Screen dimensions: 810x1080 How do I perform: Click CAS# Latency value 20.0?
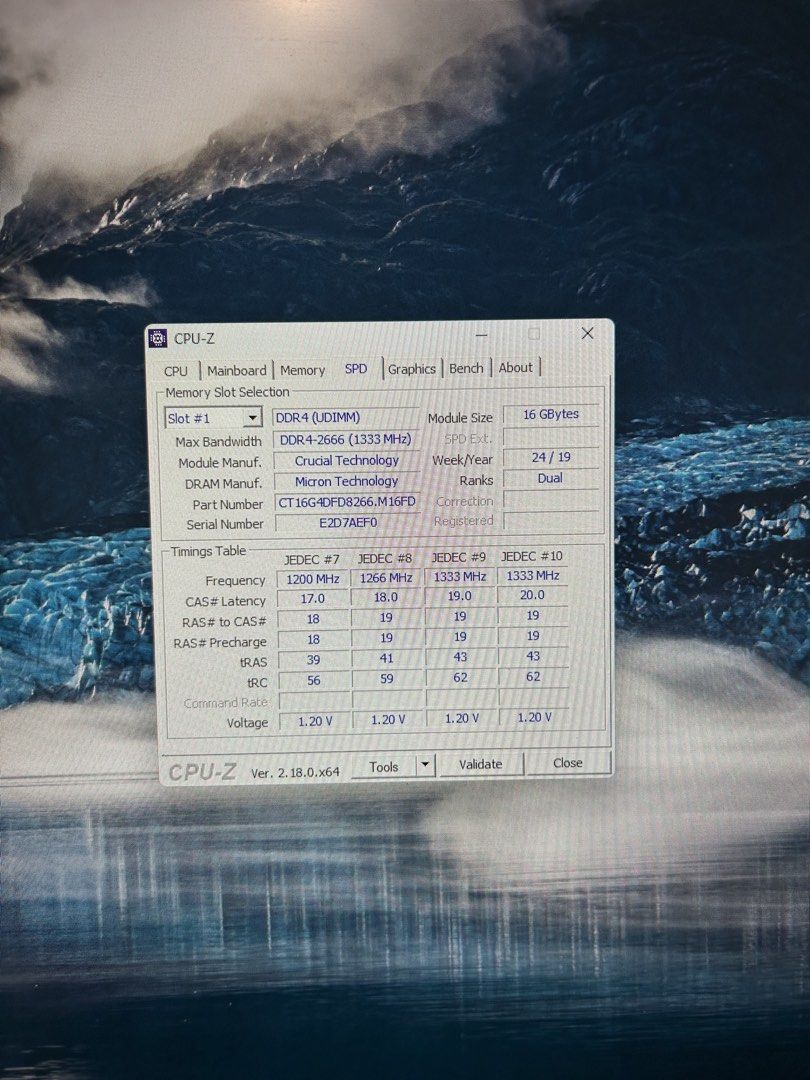pos(532,594)
